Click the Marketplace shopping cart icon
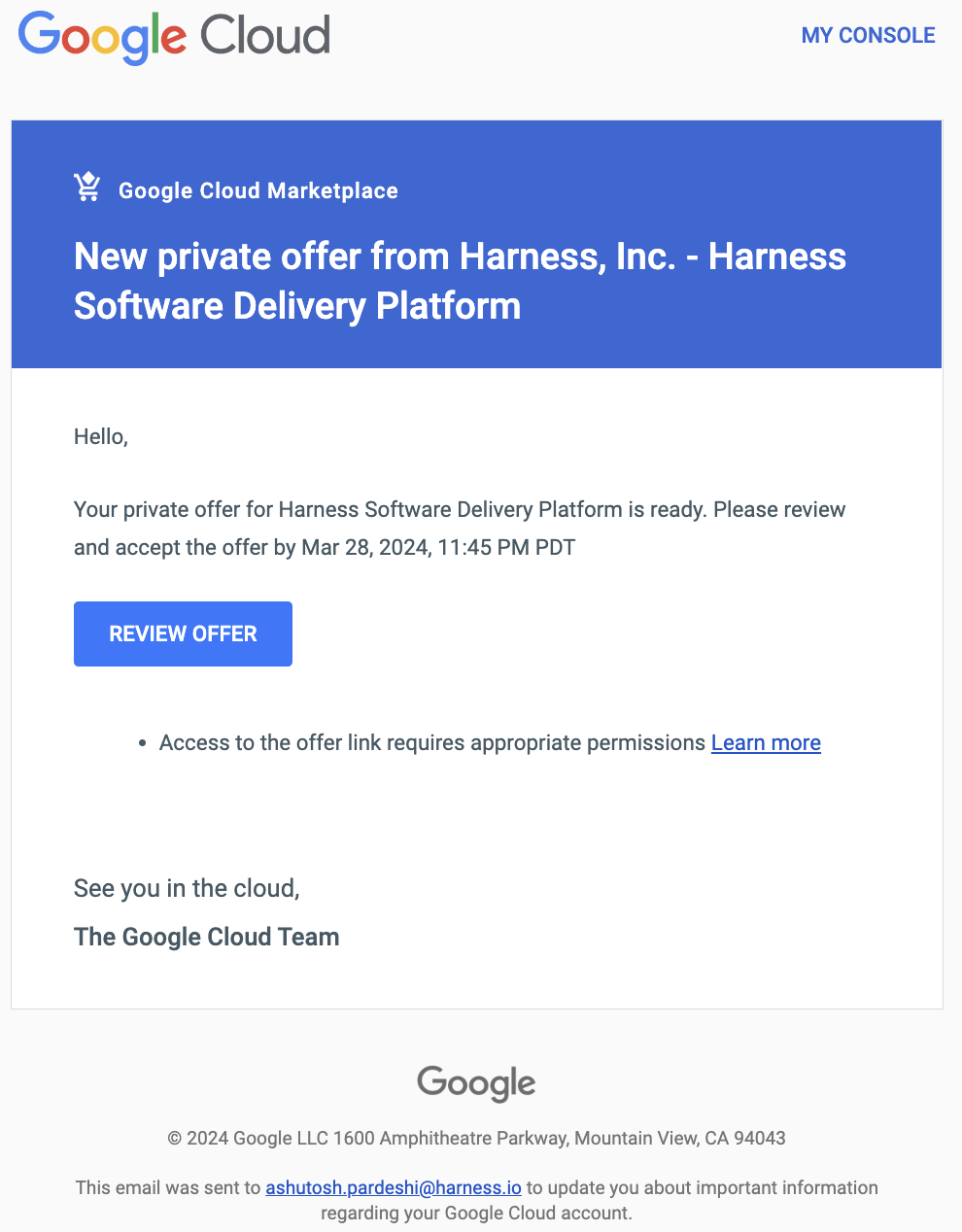The image size is (962, 1232). tap(87, 188)
